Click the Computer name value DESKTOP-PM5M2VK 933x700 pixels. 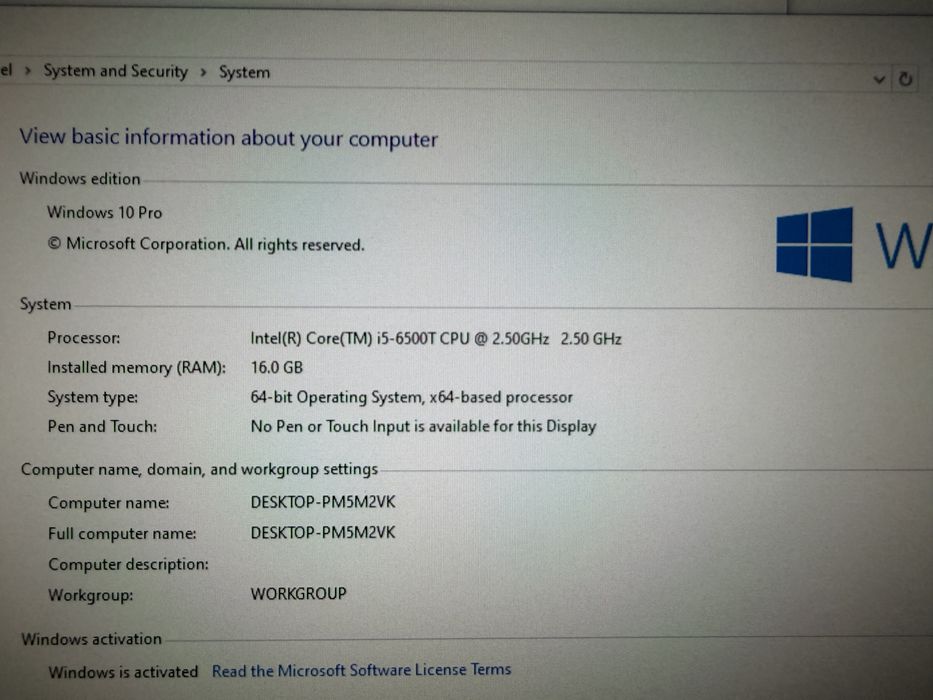(x=323, y=502)
